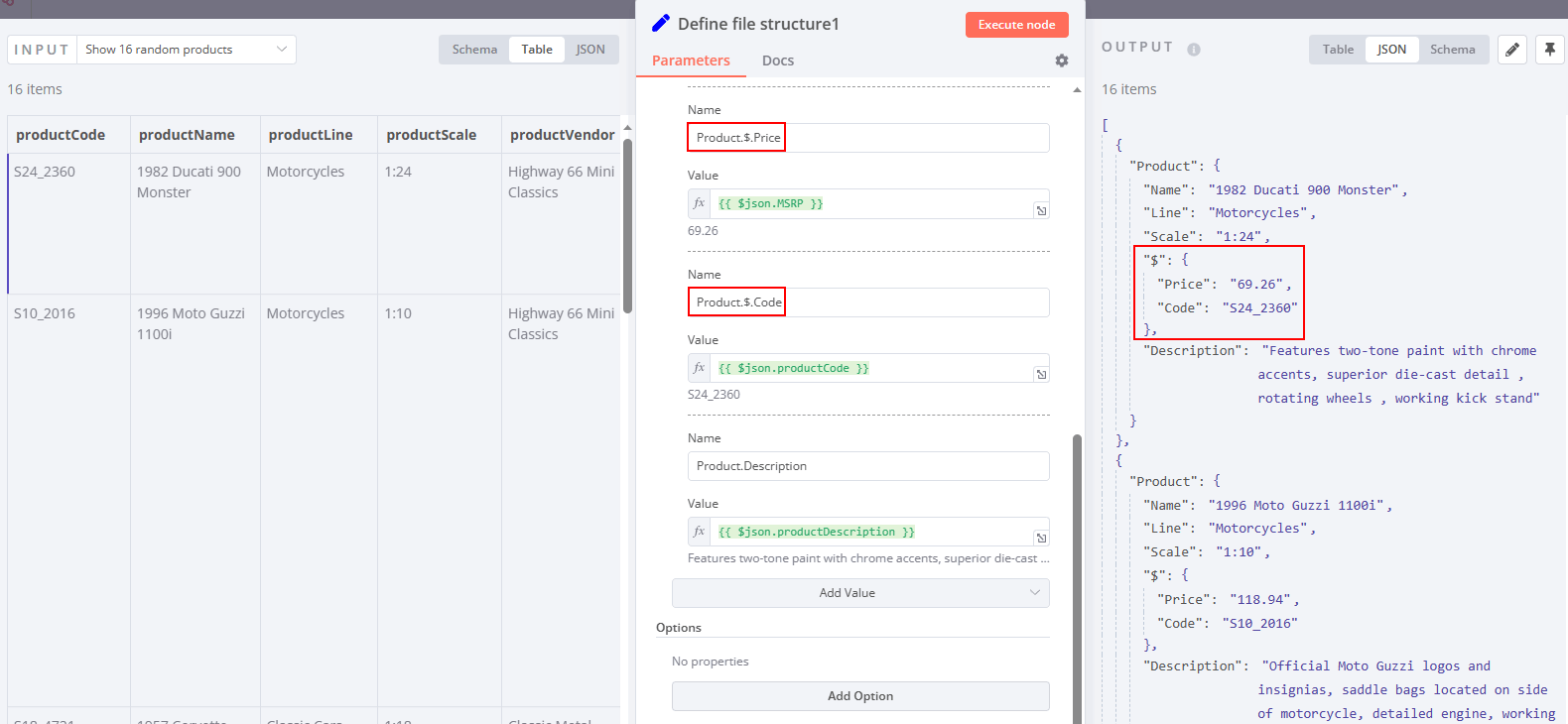
Task: Switch input view to JSON
Action: (590, 50)
